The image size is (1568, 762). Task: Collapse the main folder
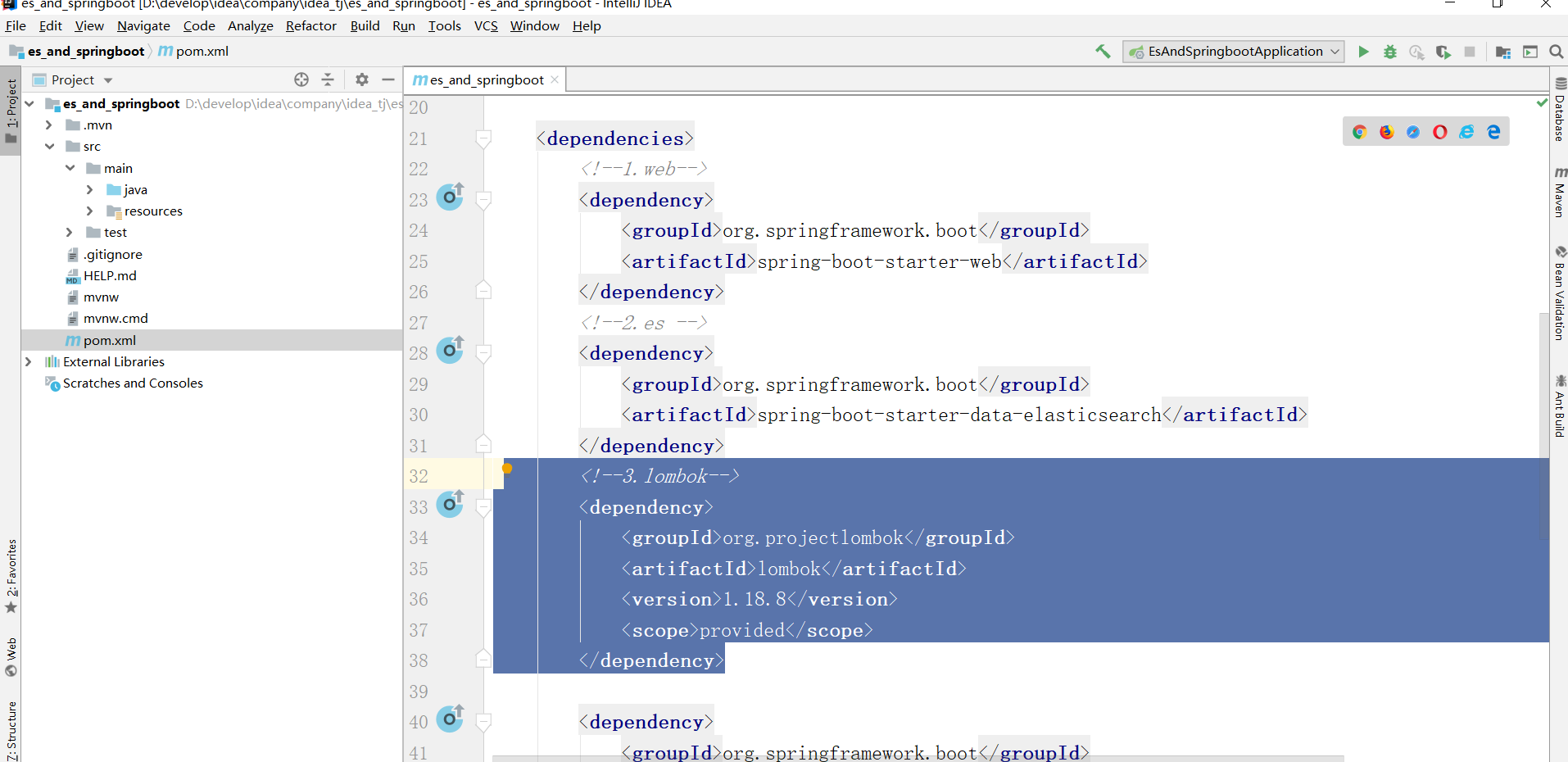(70, 168)
